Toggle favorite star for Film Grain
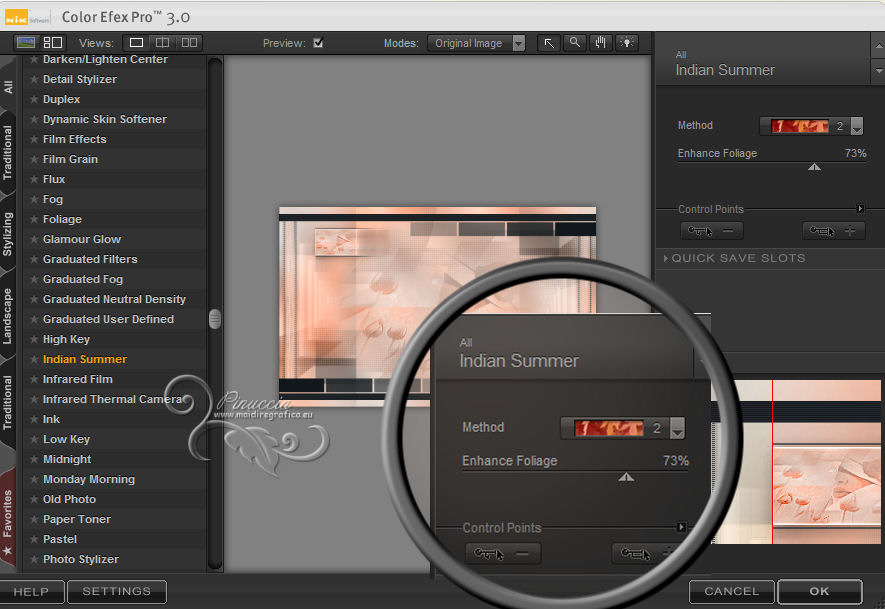The width and height of the screenshot is (885, 609). point(34,159)
